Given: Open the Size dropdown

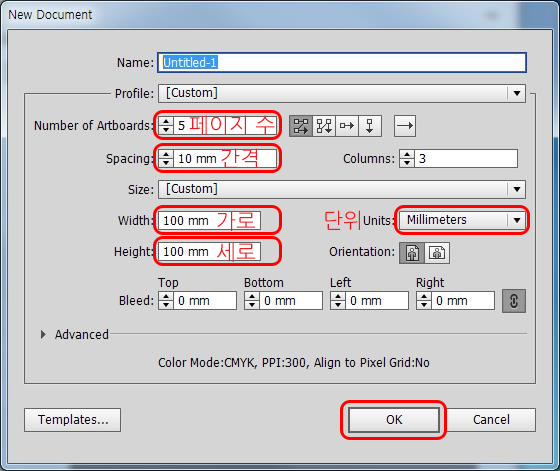Looking at the screenshot, I should tap(342, 189).
